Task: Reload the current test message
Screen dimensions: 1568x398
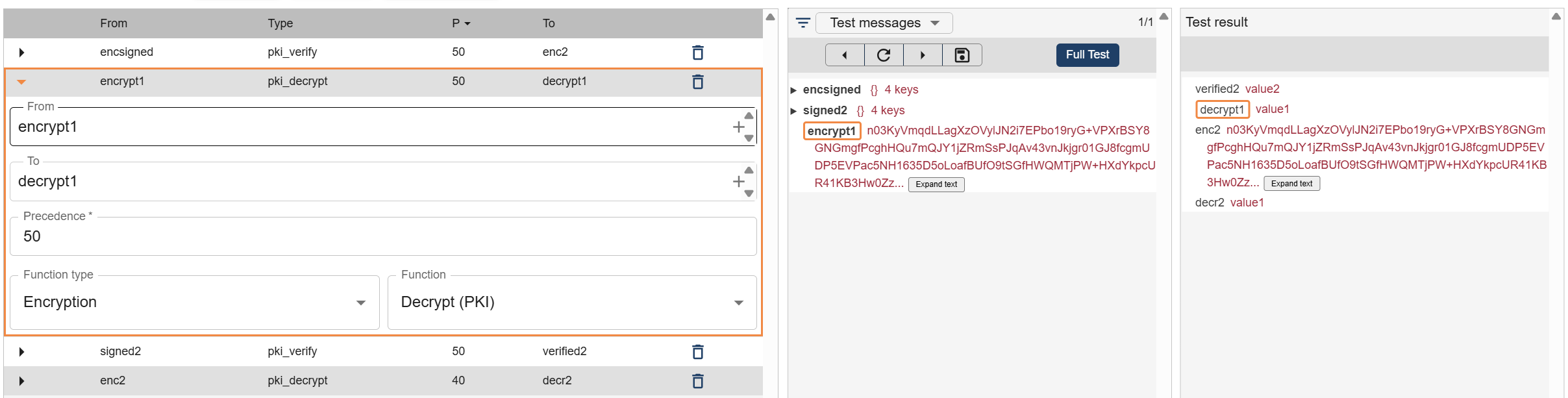Action: [x=884, y=55]
